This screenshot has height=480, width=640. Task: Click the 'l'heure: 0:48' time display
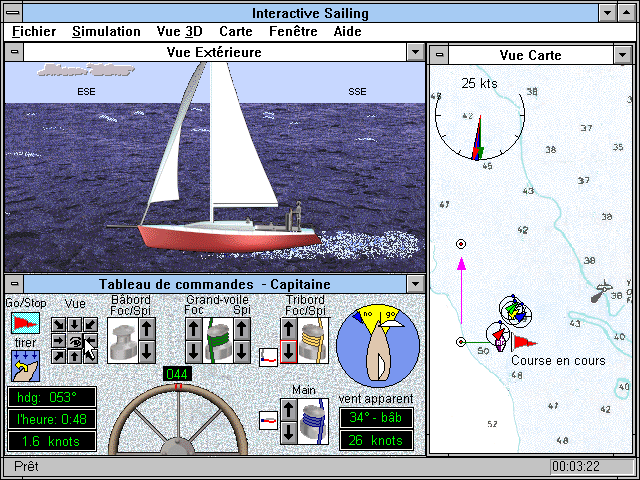pos(51,419)
